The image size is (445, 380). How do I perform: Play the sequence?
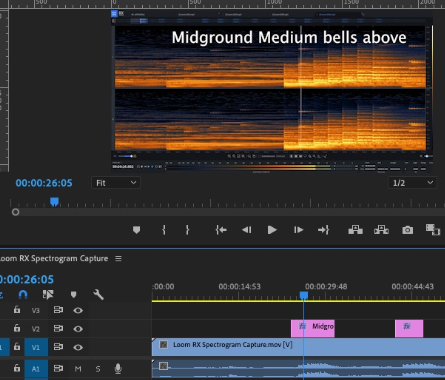pos(272,230)
